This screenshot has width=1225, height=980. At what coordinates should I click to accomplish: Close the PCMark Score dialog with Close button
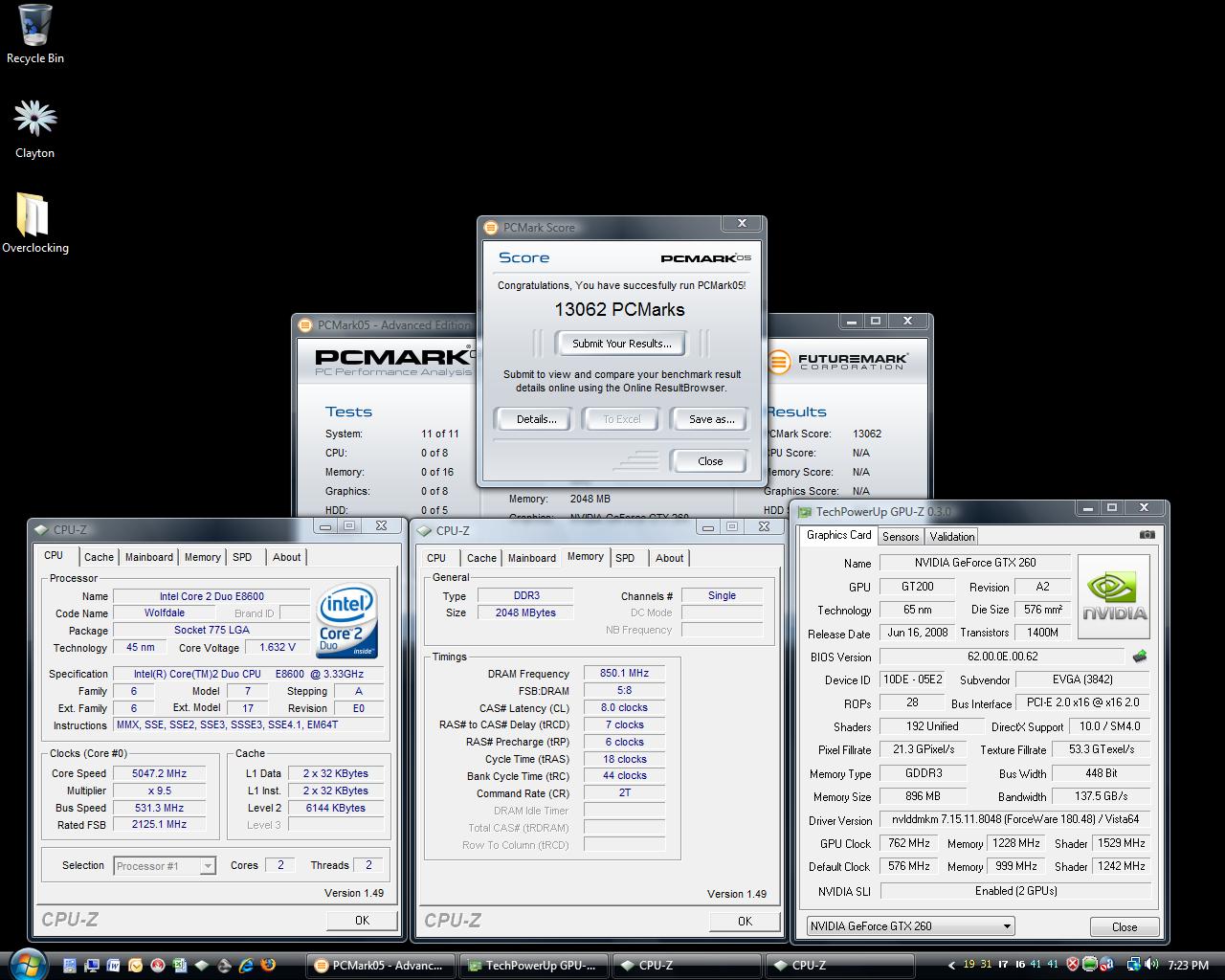710,461
